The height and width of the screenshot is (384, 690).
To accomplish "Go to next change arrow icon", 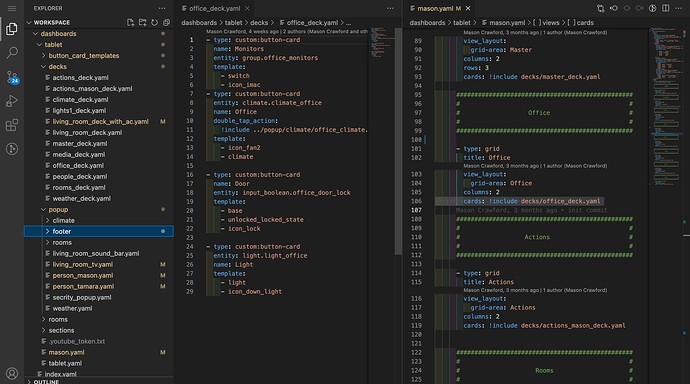I will [x=639, y=8].
